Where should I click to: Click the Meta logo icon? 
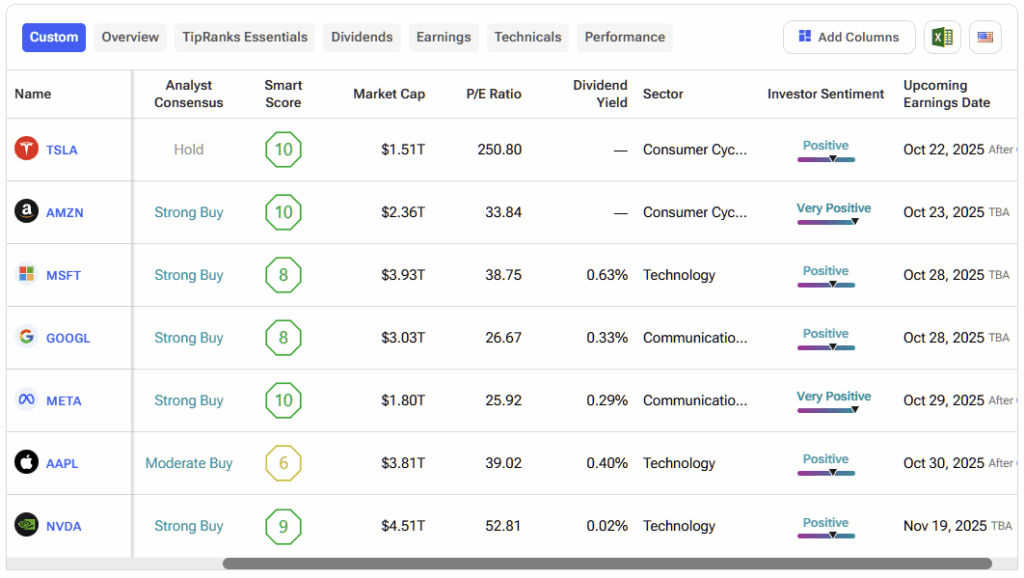[26, 400]
